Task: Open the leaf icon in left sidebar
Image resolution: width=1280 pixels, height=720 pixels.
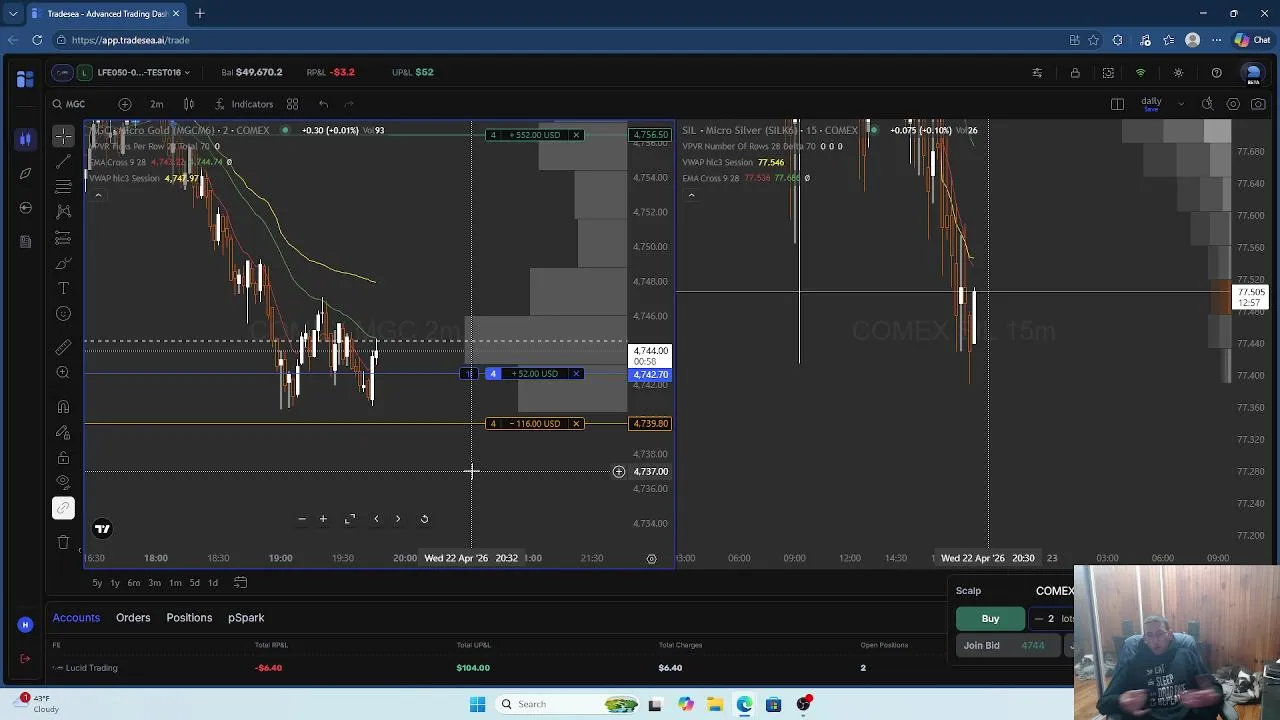Action: [25, 173]
